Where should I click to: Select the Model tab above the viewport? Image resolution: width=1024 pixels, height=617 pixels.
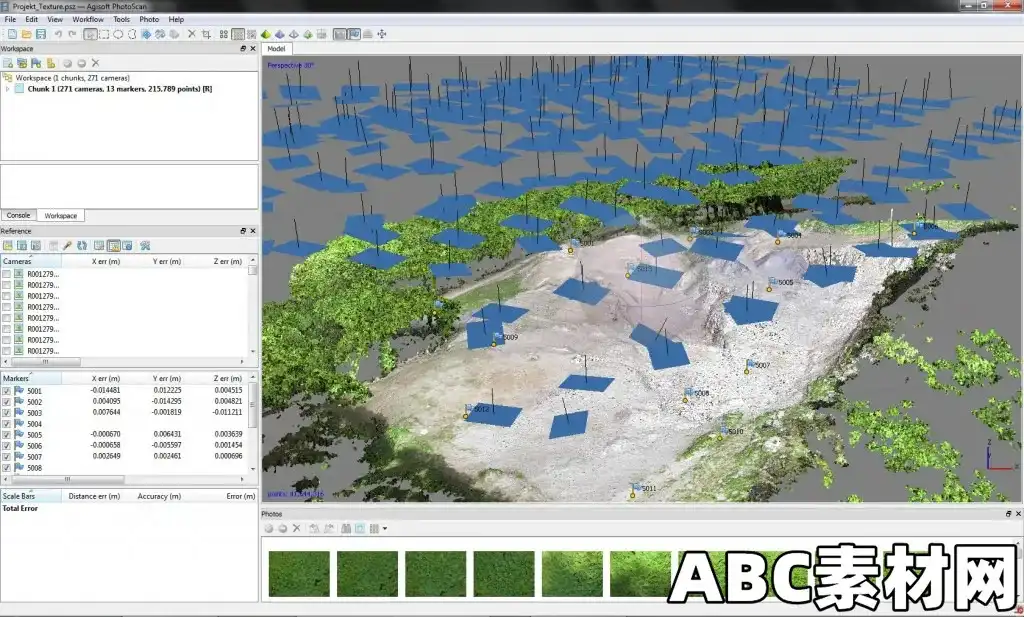click(277, 47)
